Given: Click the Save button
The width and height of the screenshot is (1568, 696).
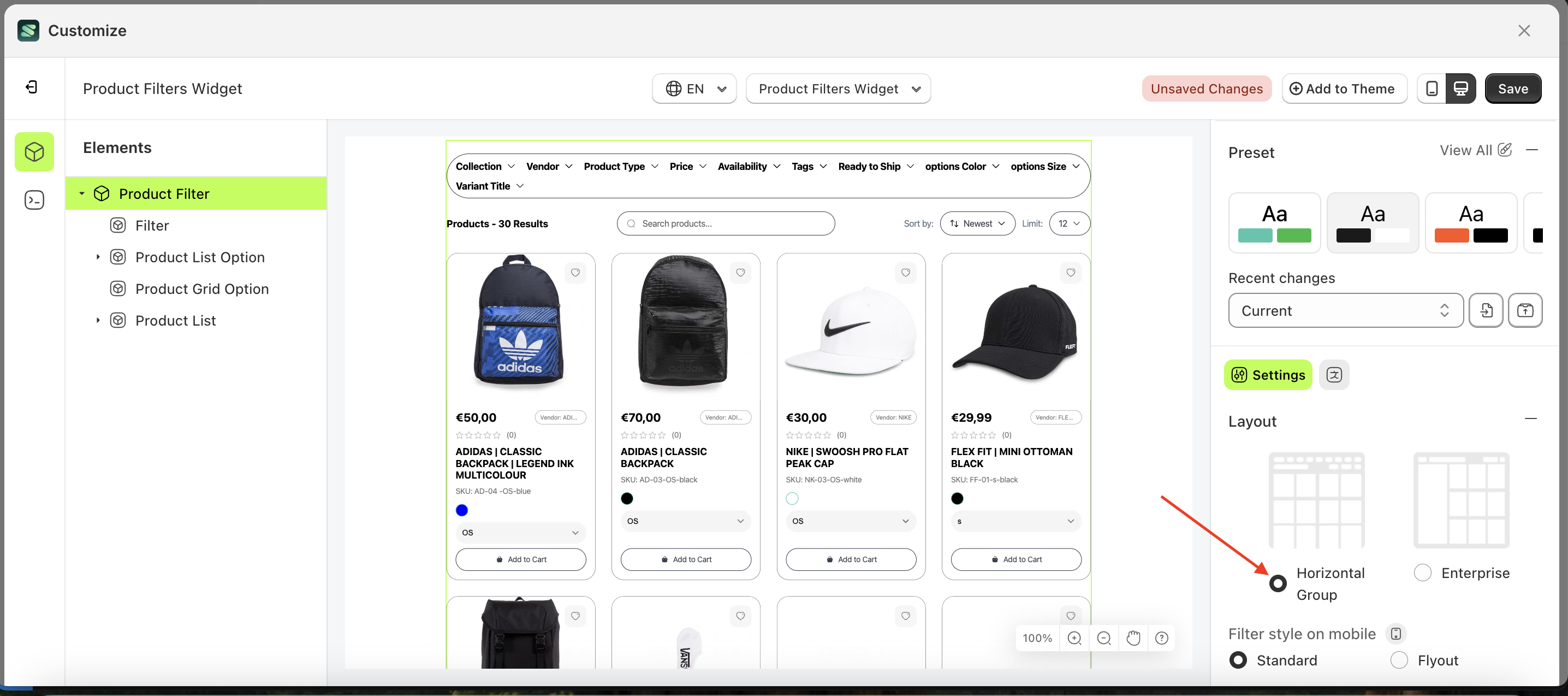Looking at the screenshot, I should [x=1513, y=89].
